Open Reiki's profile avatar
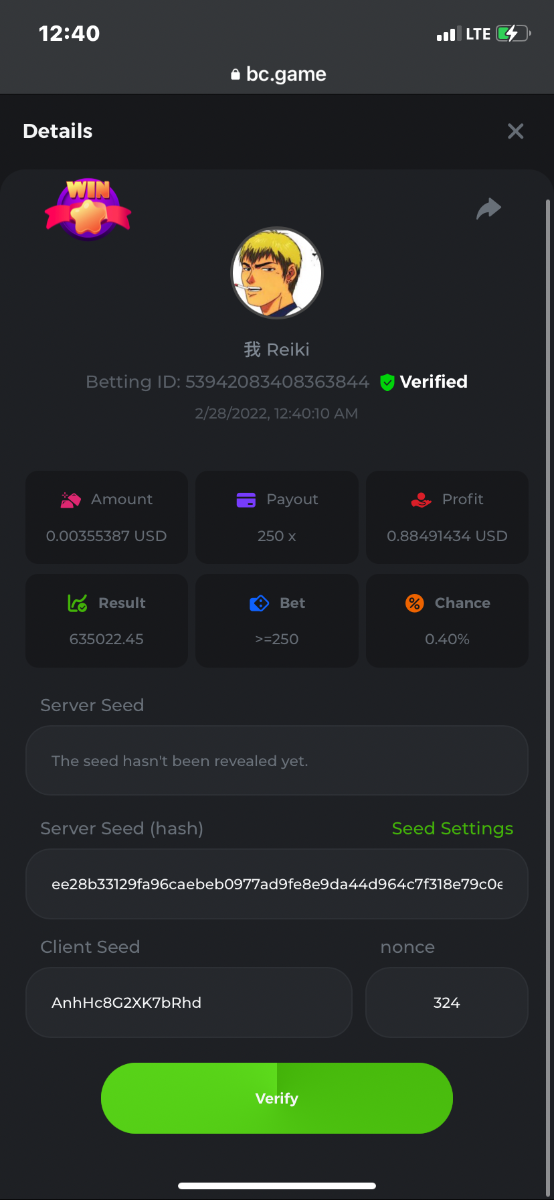The height and width of the screenshot is (1200, 554). coord(277,272)
